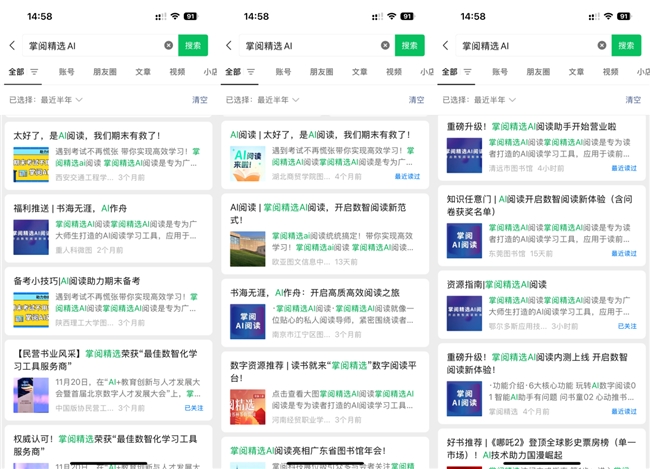Clear search text with the X icon in middle screenshot
This screenshot has width=650, height=469.
tap(385, 45)
